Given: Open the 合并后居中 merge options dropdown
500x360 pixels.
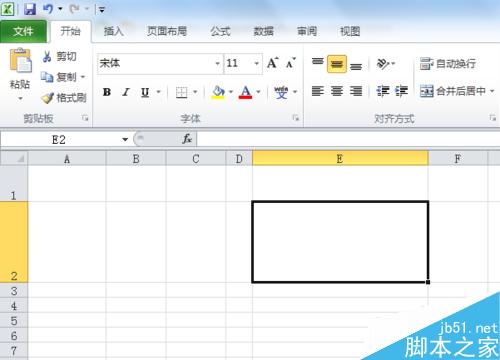Looking at the screenshot, I should pyautogui.click(x=492, y=91).
